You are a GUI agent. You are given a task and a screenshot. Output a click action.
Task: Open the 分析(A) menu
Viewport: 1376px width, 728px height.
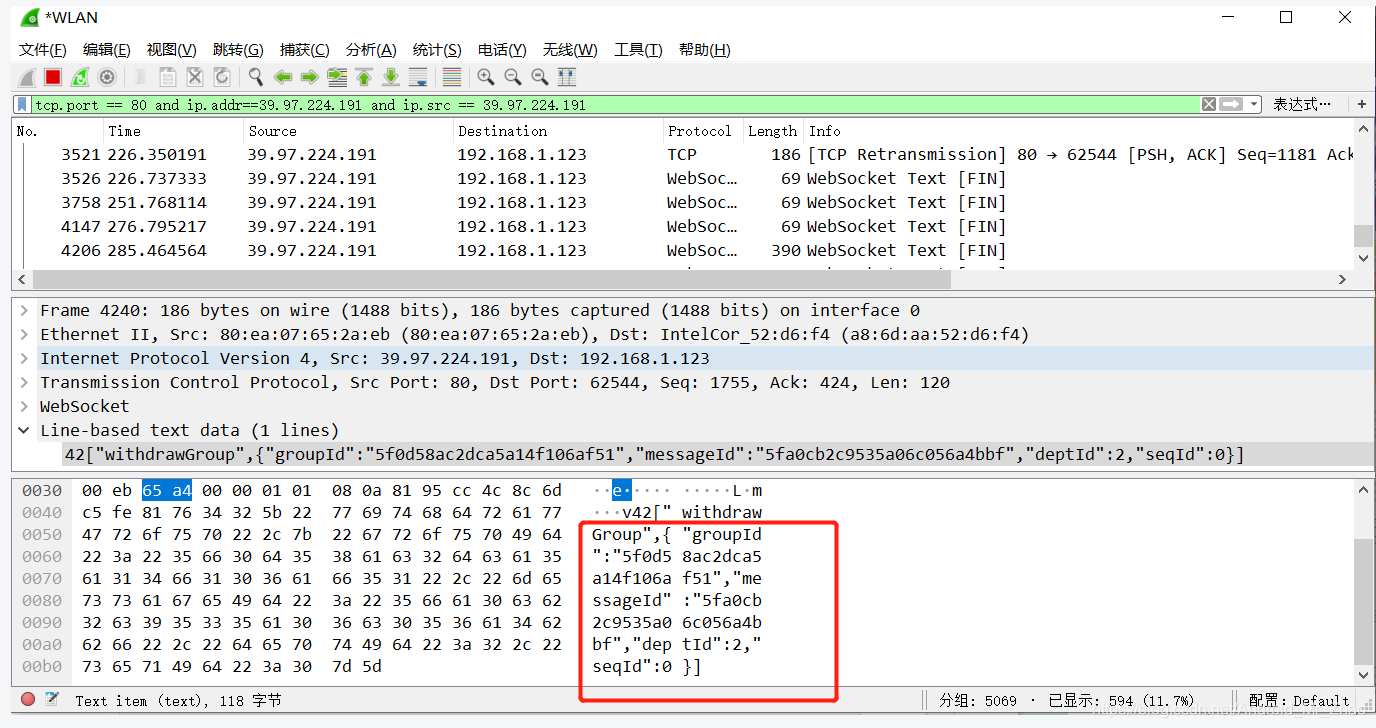tap(371, 50)
